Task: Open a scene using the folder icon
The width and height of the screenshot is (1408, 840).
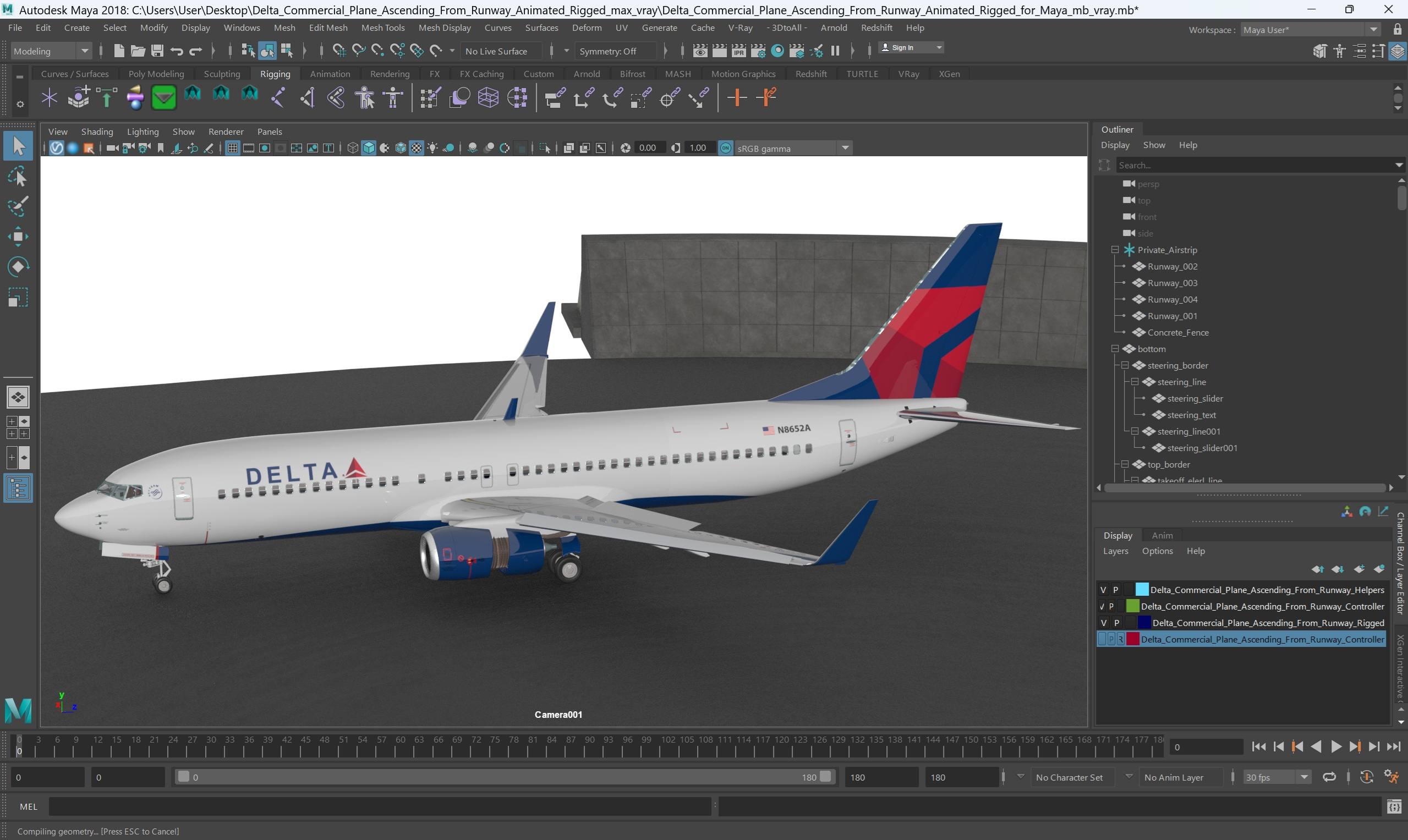Action: pyautogui.click(x=138, y=51)
